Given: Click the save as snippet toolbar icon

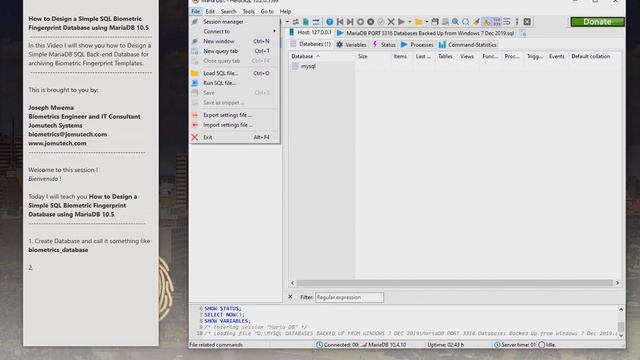Looking at the screenshot, I should [445, 22].
